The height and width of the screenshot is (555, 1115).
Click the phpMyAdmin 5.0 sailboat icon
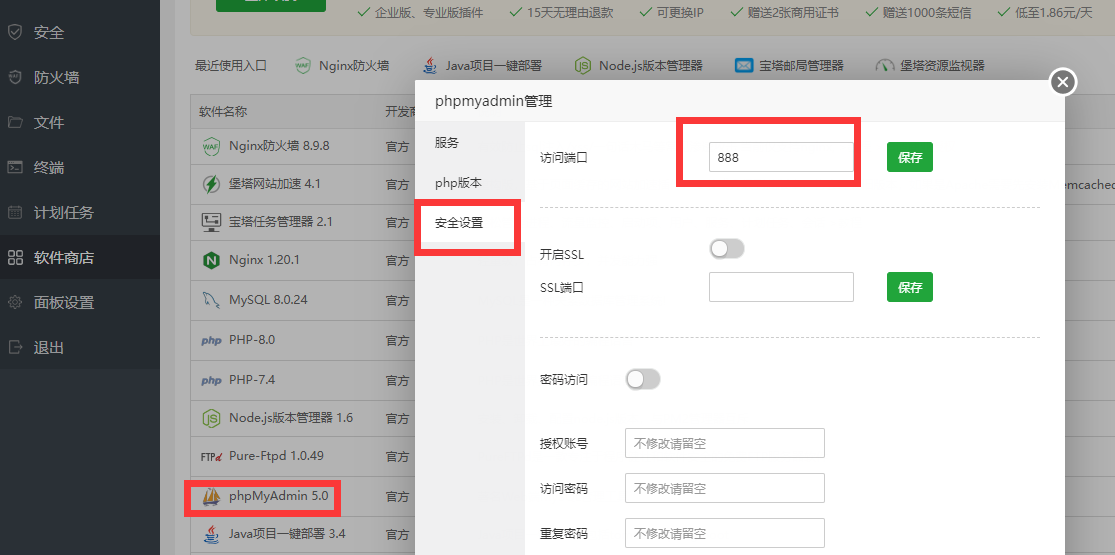(x=211, y=497)
